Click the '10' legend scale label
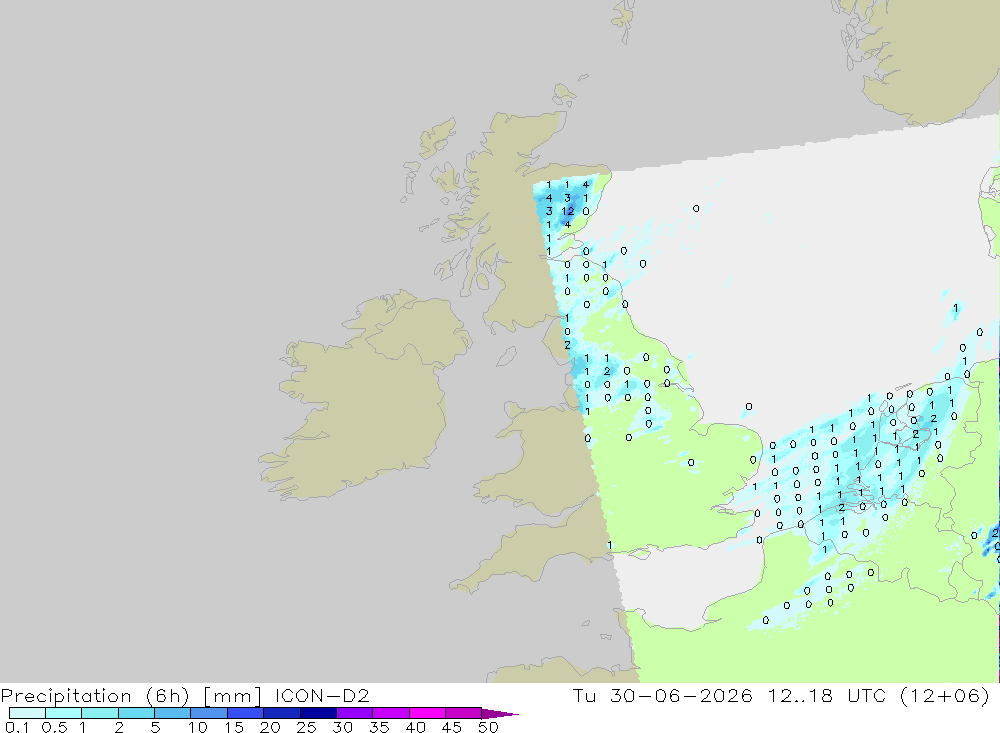Viewport: 1000px width, 733px height. pos(198,727)
